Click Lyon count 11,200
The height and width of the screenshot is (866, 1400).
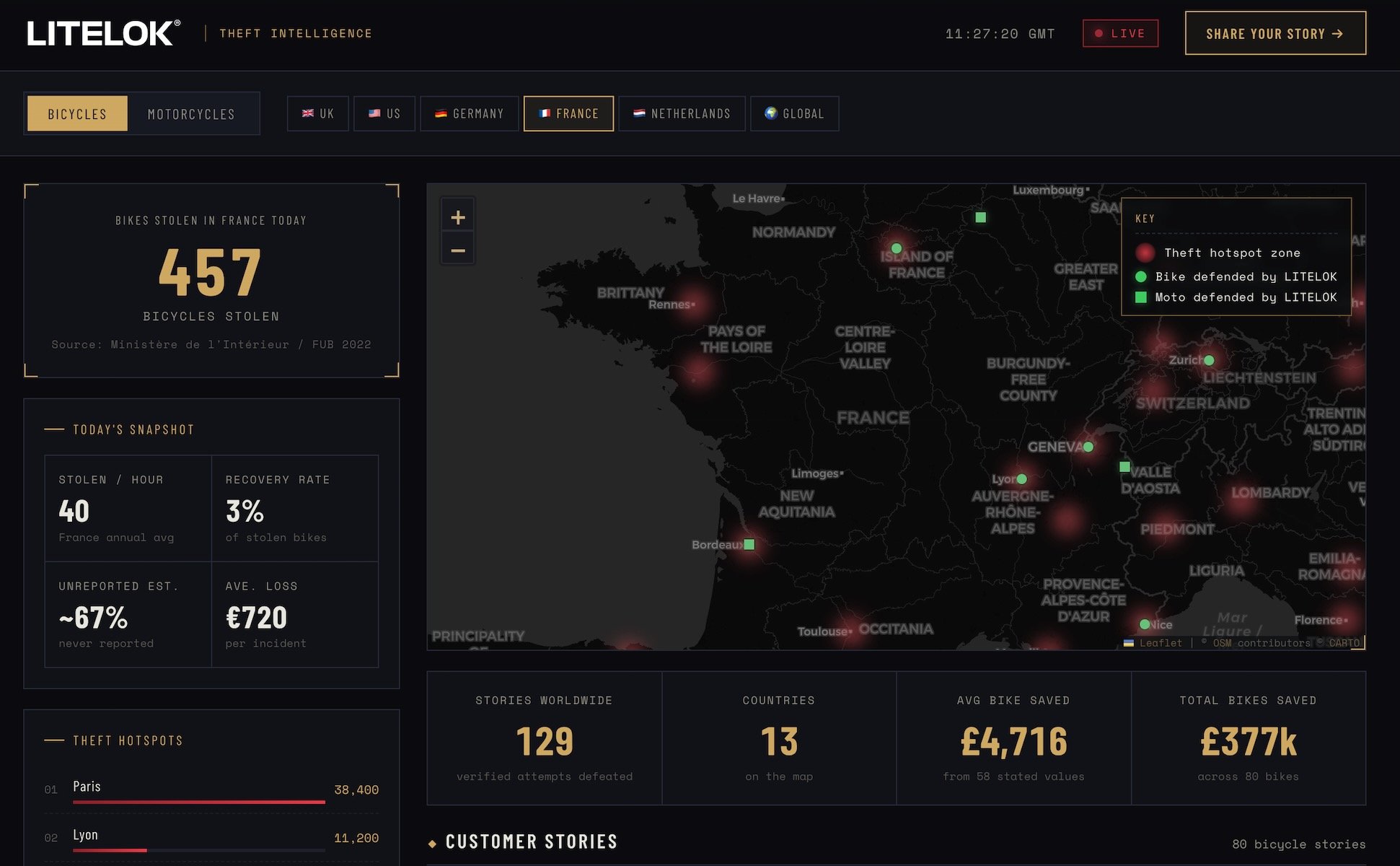coord(356,838)
